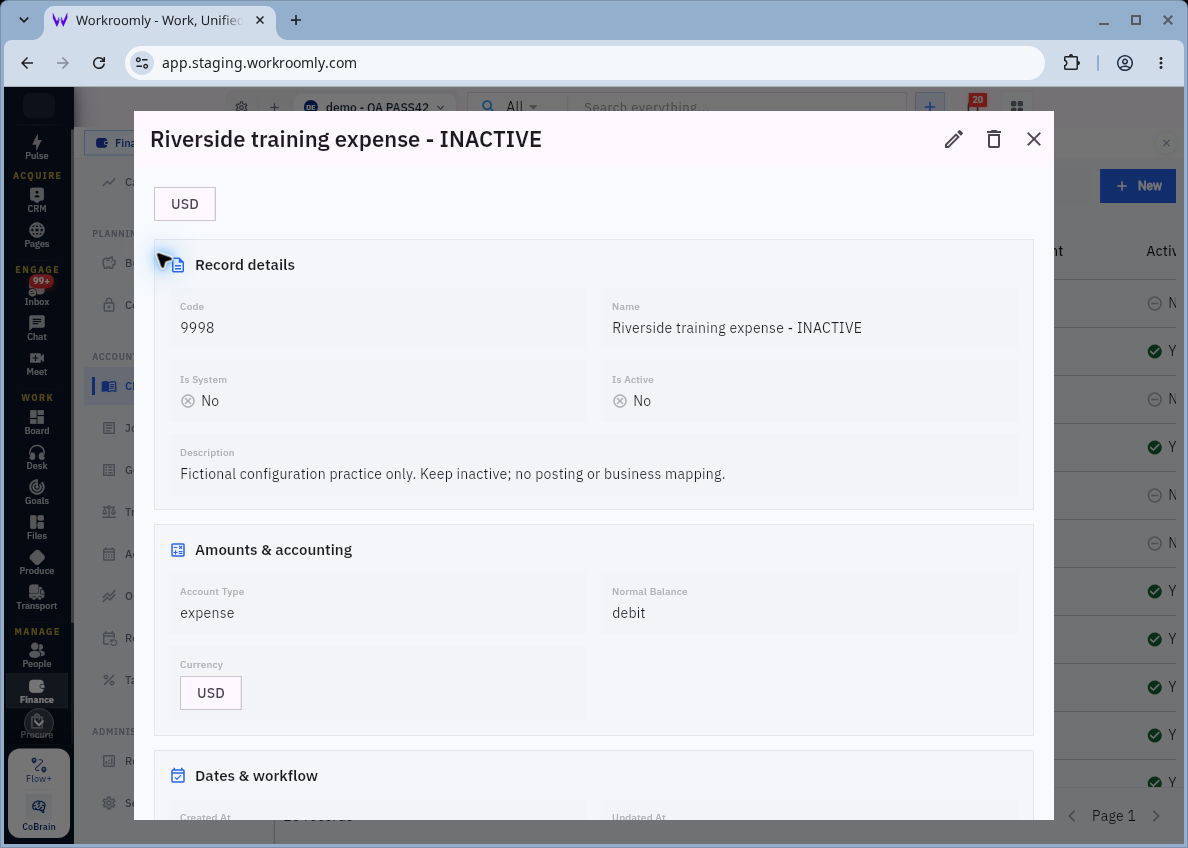Open Chrome three-dot menu
This screenshot has height=848, width=1188.
[1161, 63]
